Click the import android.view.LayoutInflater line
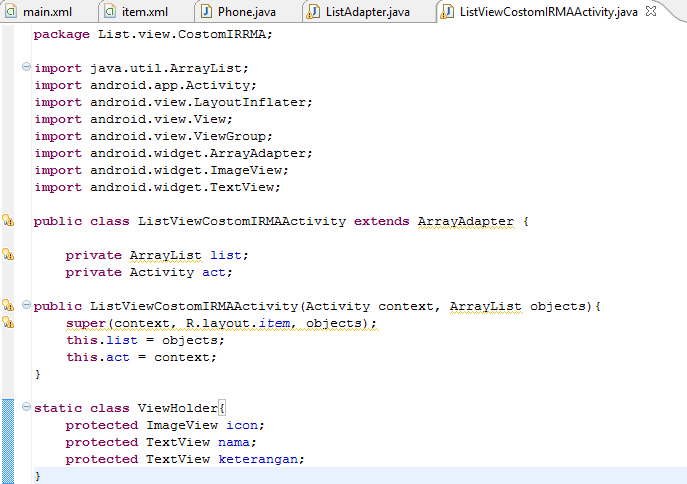 tap(174, 102)
